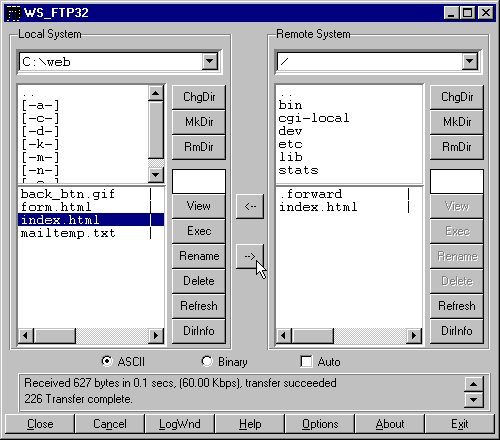The height and width of the screenshot is (440, 500).
Task: Click remote RmDir button
Action: [457, 147]
